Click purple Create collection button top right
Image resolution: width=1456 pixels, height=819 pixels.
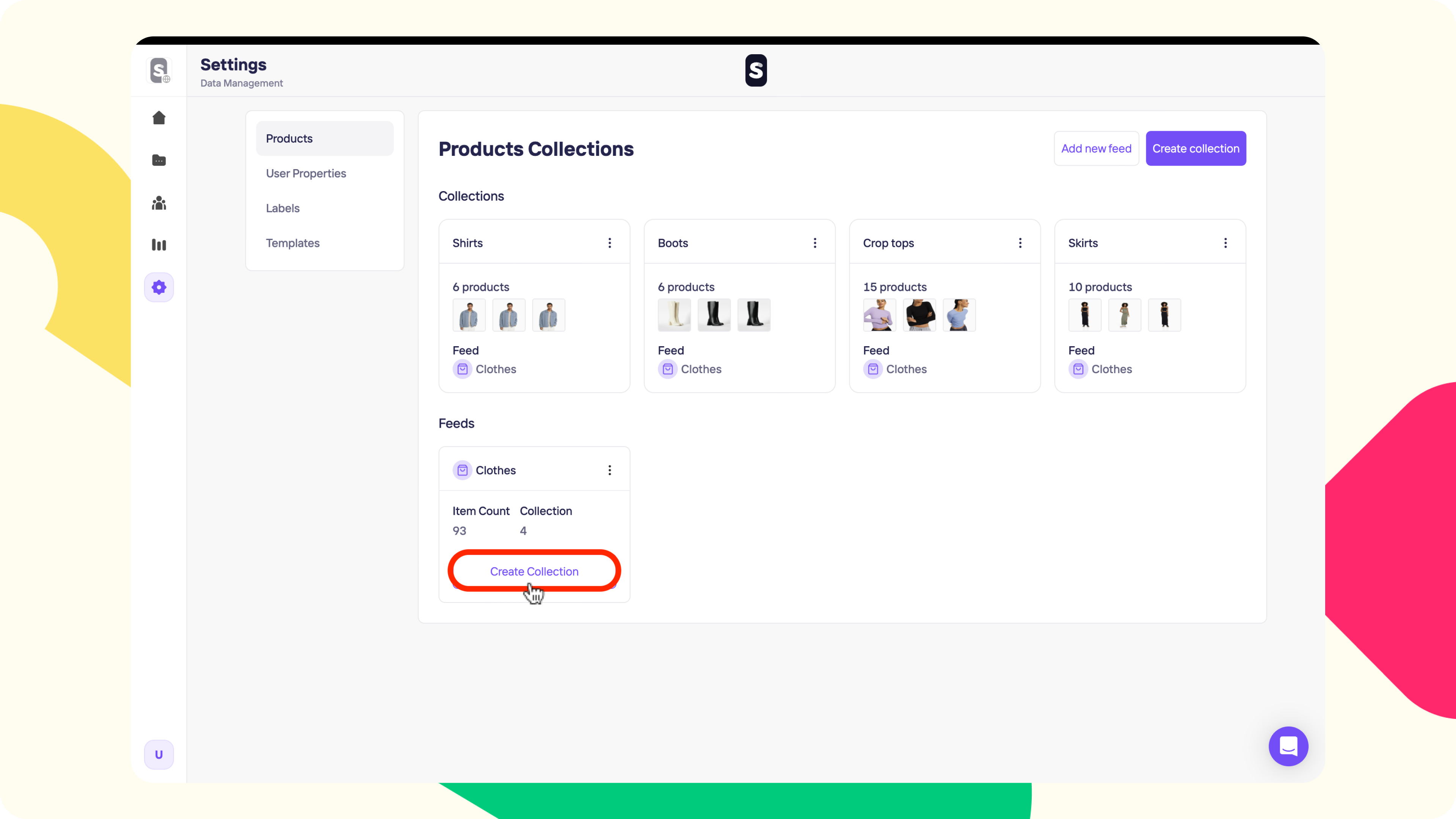(x=1196, y=149)
